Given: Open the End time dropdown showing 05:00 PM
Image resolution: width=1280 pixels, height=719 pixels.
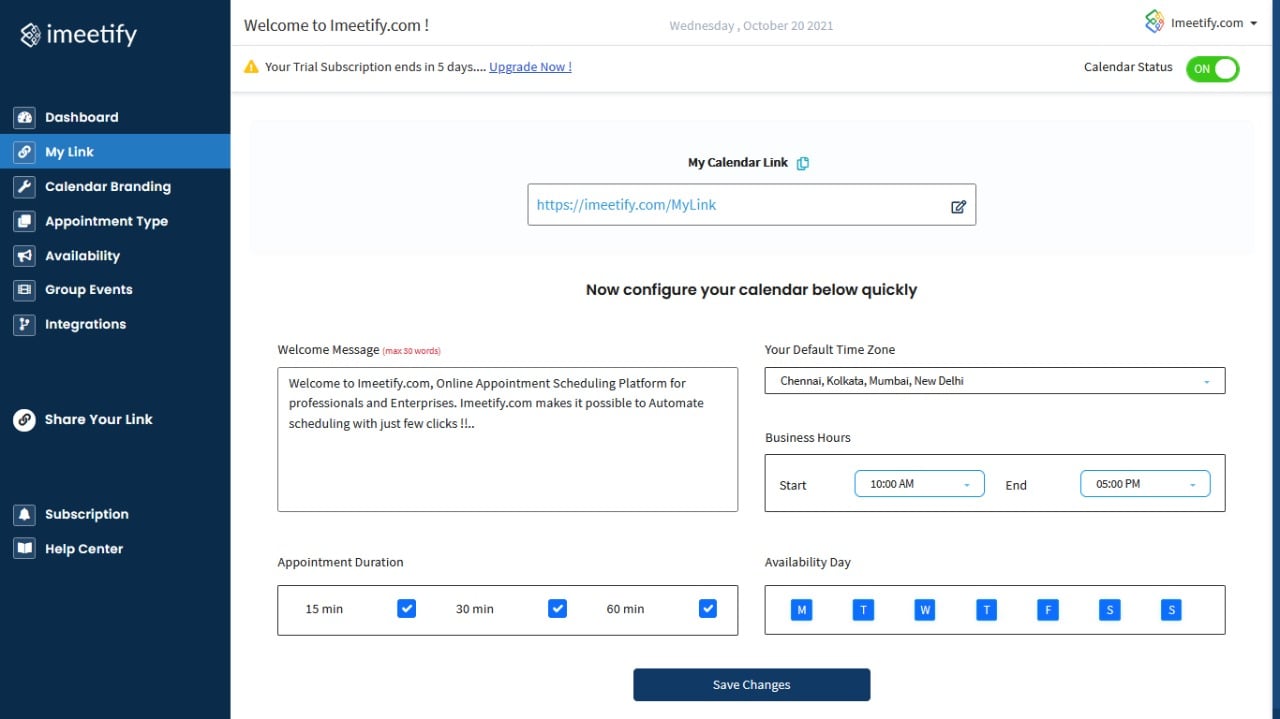Looking at the screenshot, I should 1144,483.
